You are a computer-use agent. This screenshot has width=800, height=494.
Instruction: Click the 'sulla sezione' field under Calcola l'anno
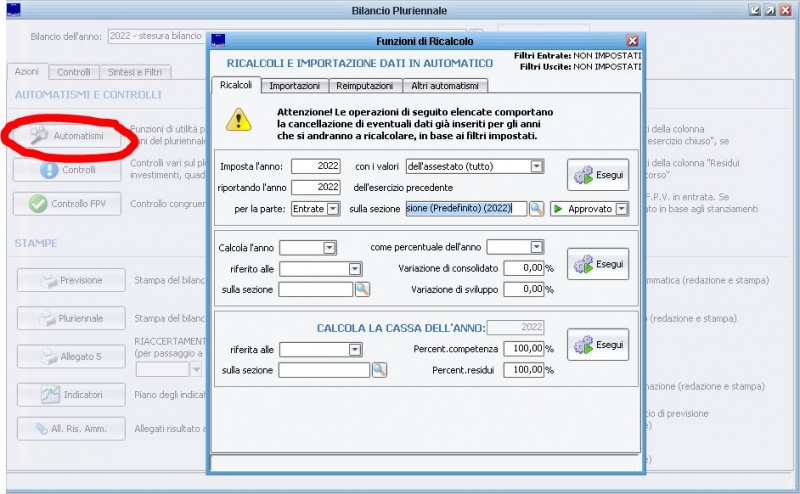[x=316, y=289]
